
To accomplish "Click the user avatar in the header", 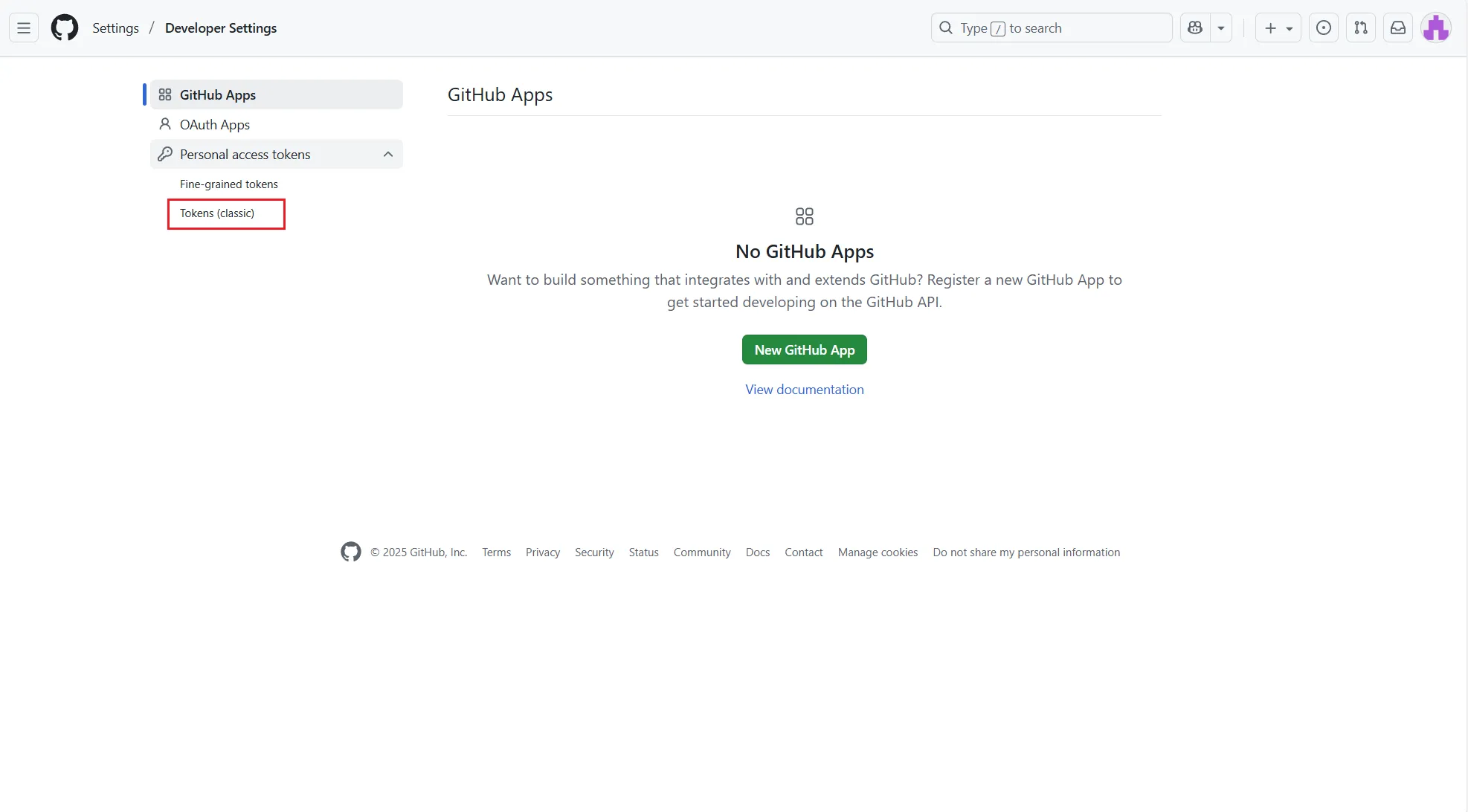I will click(x=1436, y=28).
